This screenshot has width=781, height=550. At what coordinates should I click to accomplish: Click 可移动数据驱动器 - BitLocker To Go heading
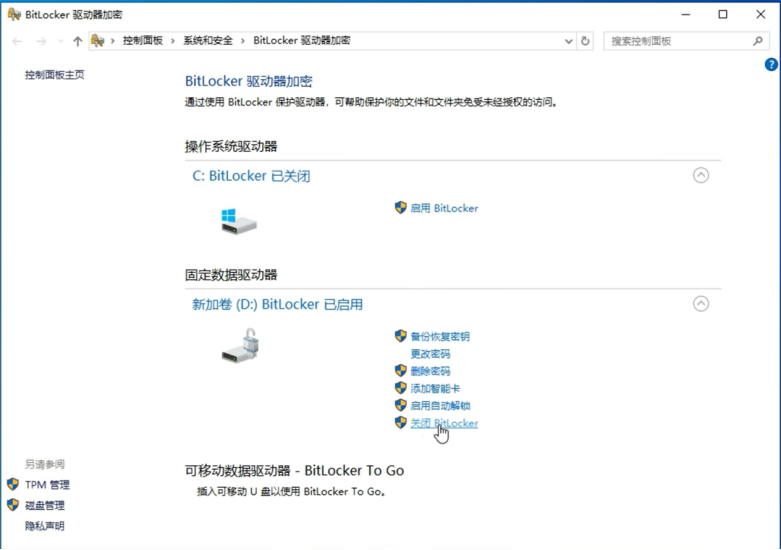tap(294, 470)
